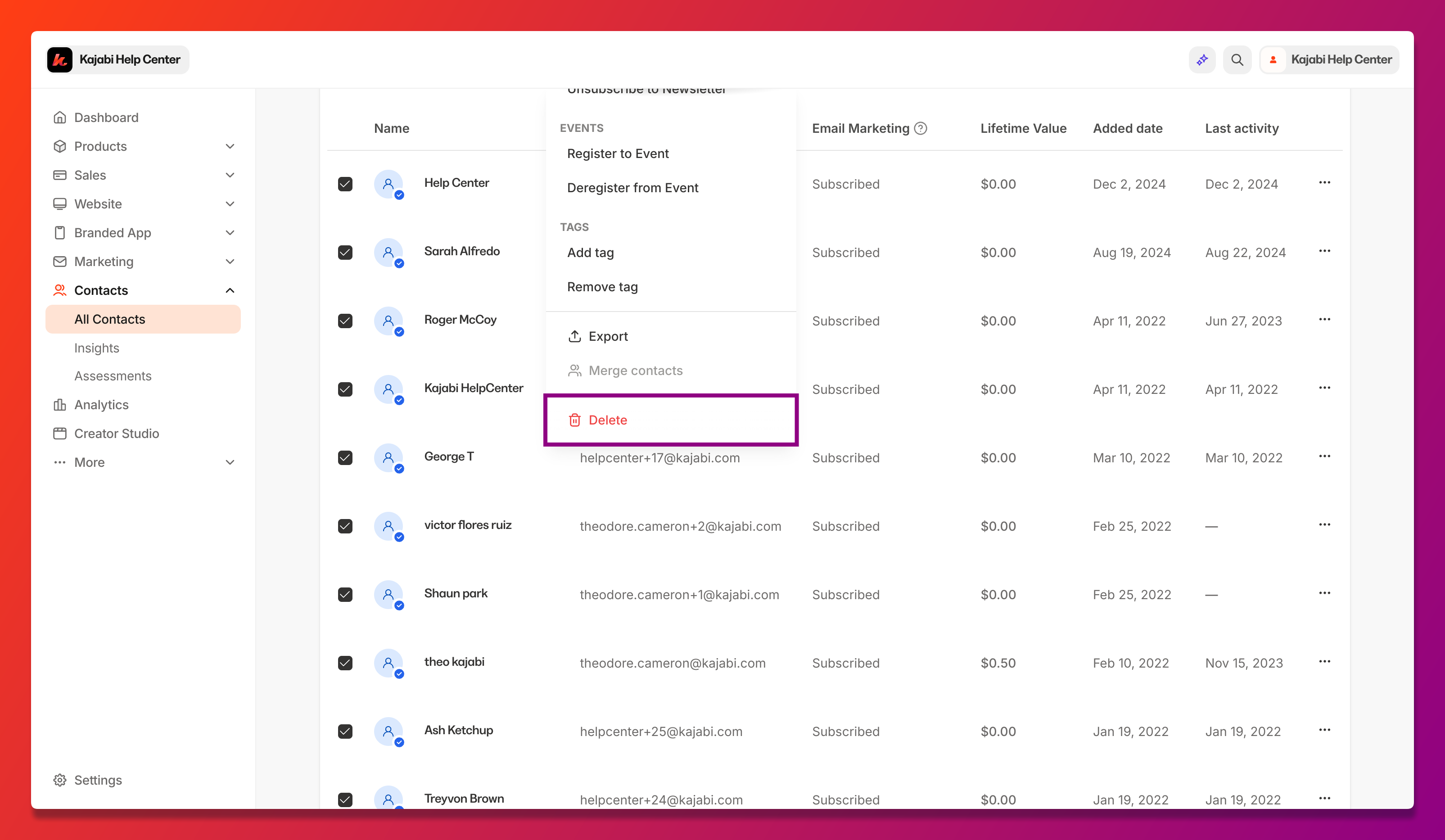Click the avatar icon of George T

tap(389, 457)
